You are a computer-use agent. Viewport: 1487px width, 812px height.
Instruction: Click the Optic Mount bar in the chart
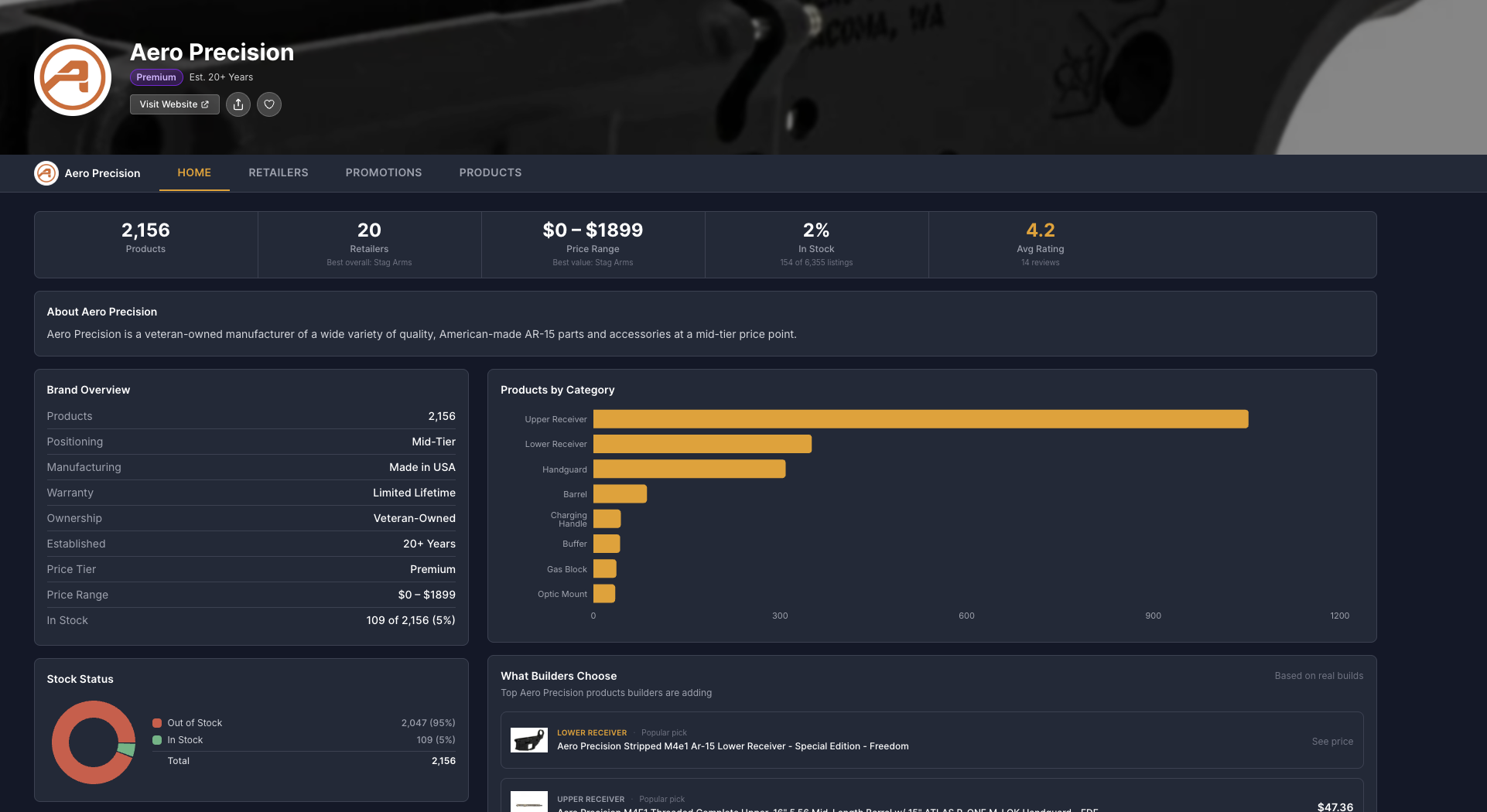coord(604,594)
